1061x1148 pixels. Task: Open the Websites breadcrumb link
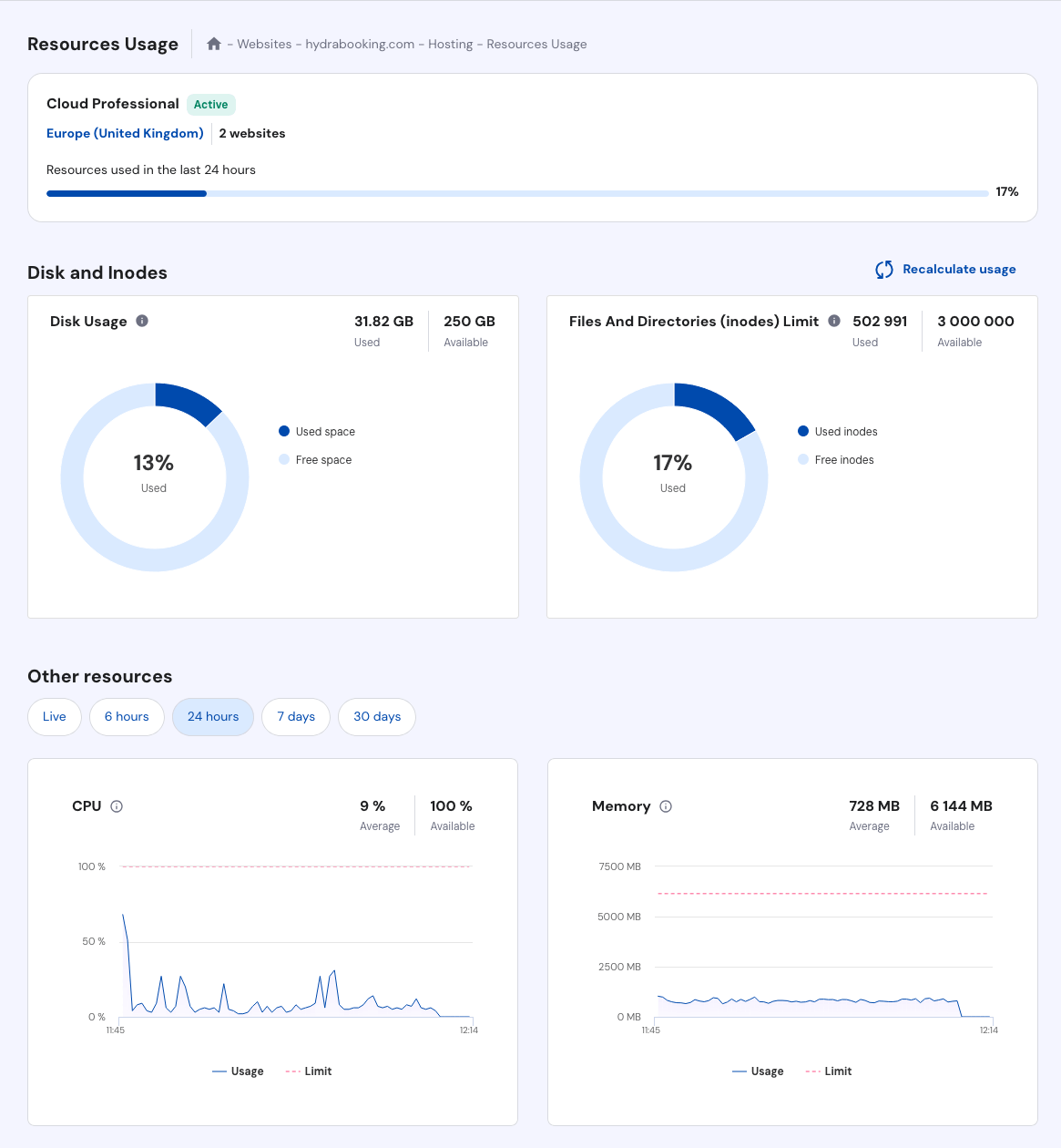[x=264, y=44]
